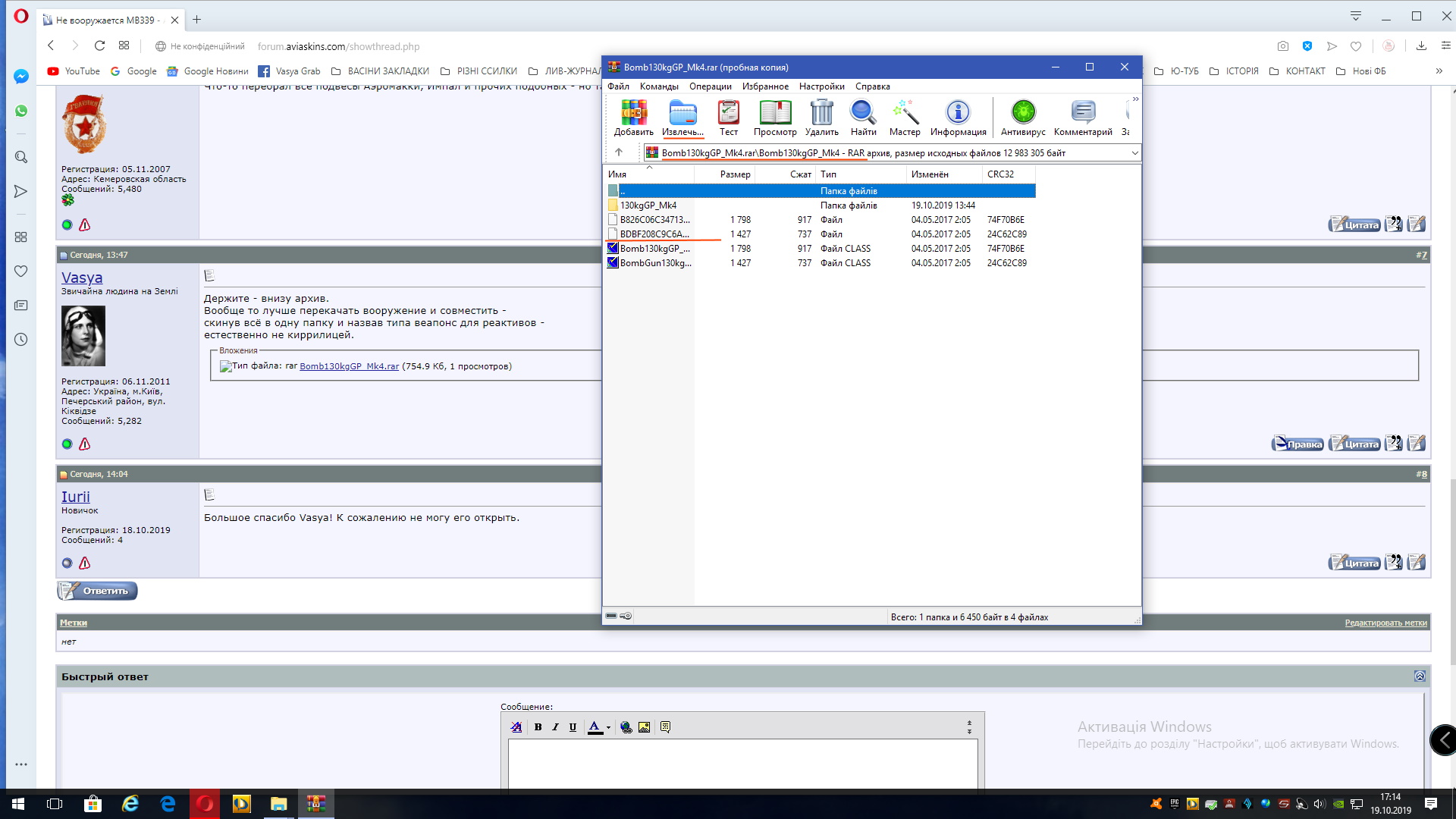Open the Bomb130kgGP_Mk4.rar attachment link
The height and width of the screenshot is (819, 1456).
(x=349, y=366)
